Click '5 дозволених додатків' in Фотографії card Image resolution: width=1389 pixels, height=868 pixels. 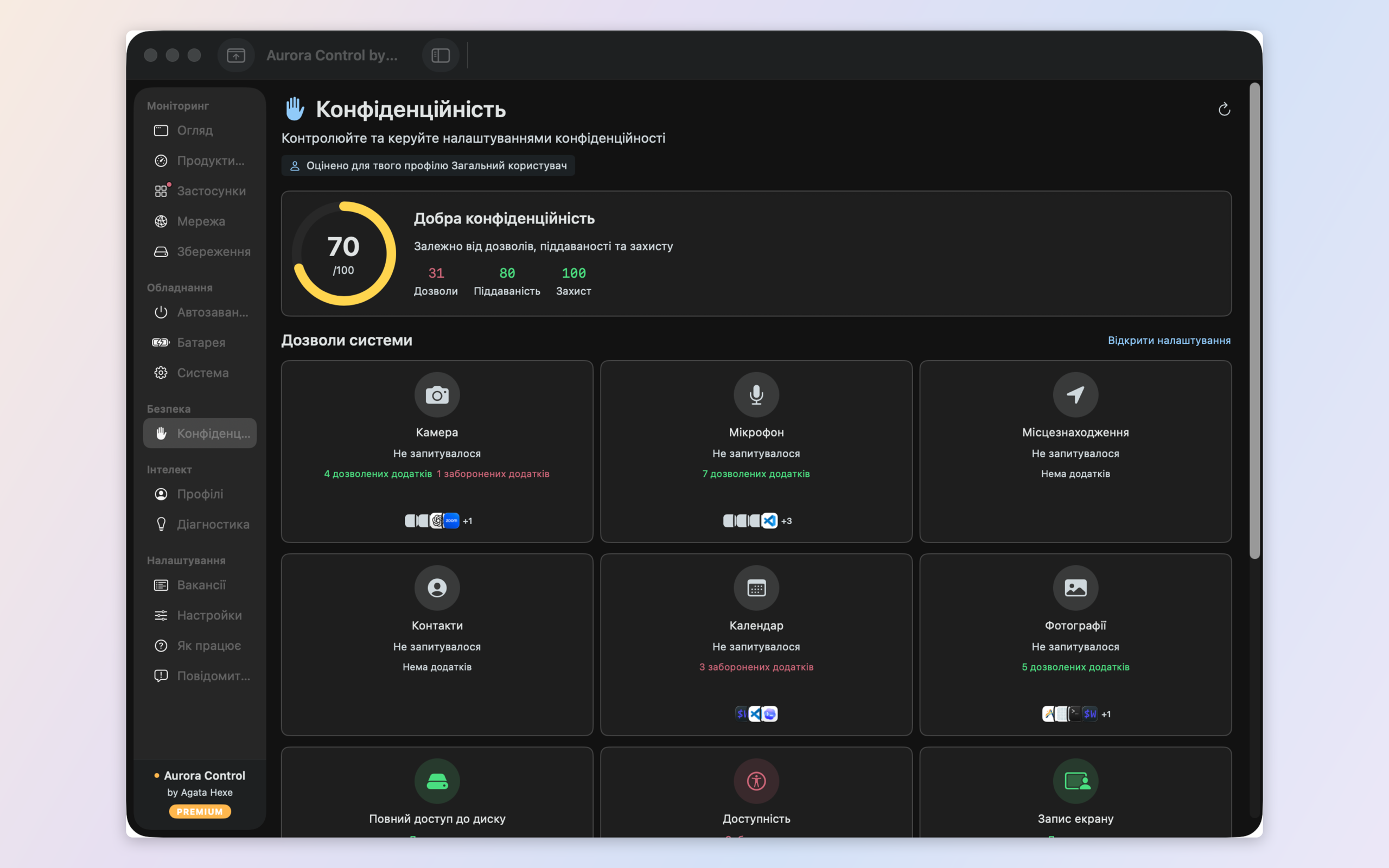(x=1075, y=667)
